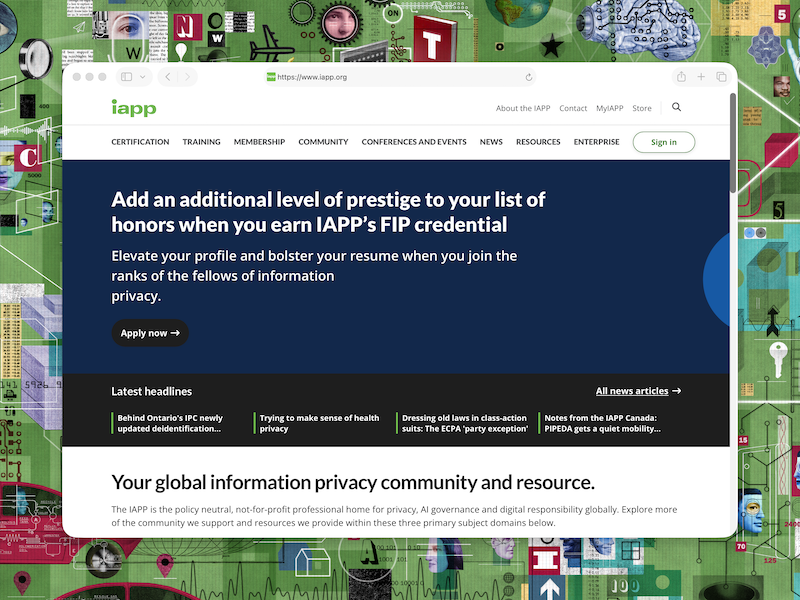Go forward with the browser forward arrow
This screenshot has height=600, width=800.
tap(187, 77)
